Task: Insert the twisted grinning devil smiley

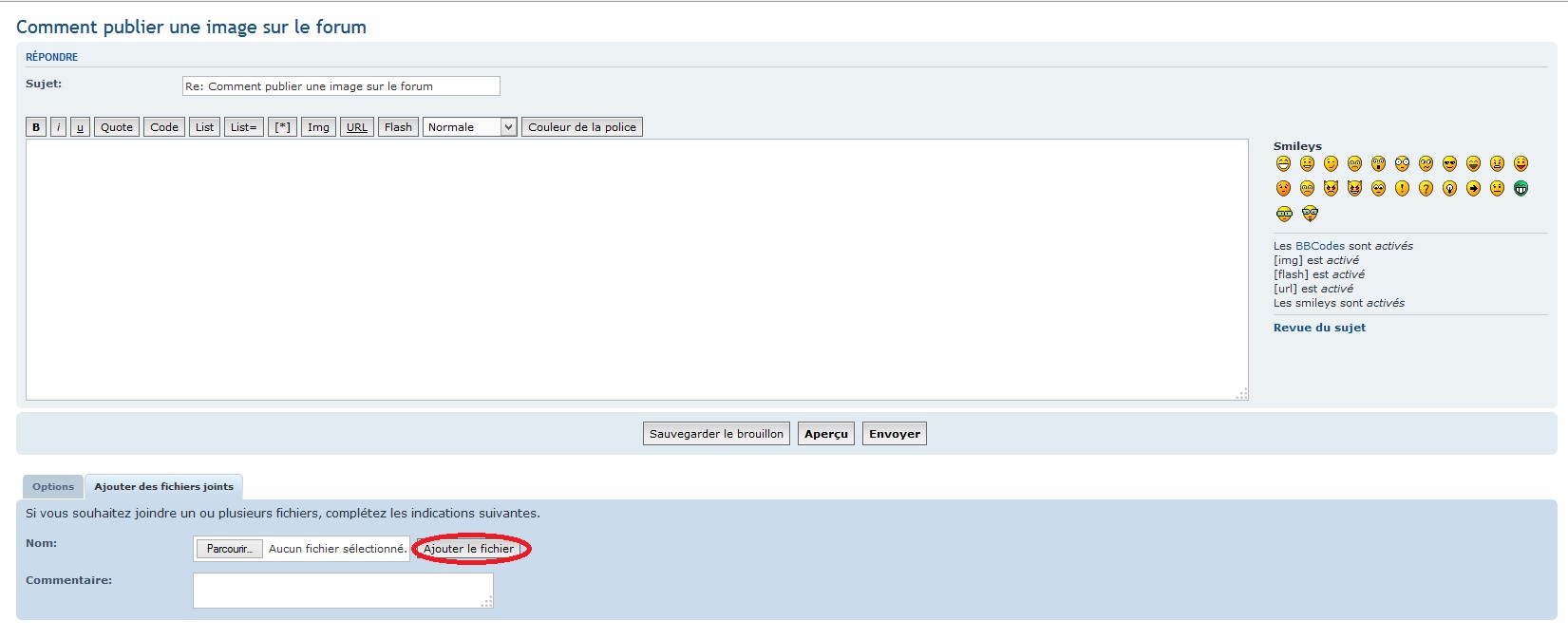Action: click(1355, 189)
